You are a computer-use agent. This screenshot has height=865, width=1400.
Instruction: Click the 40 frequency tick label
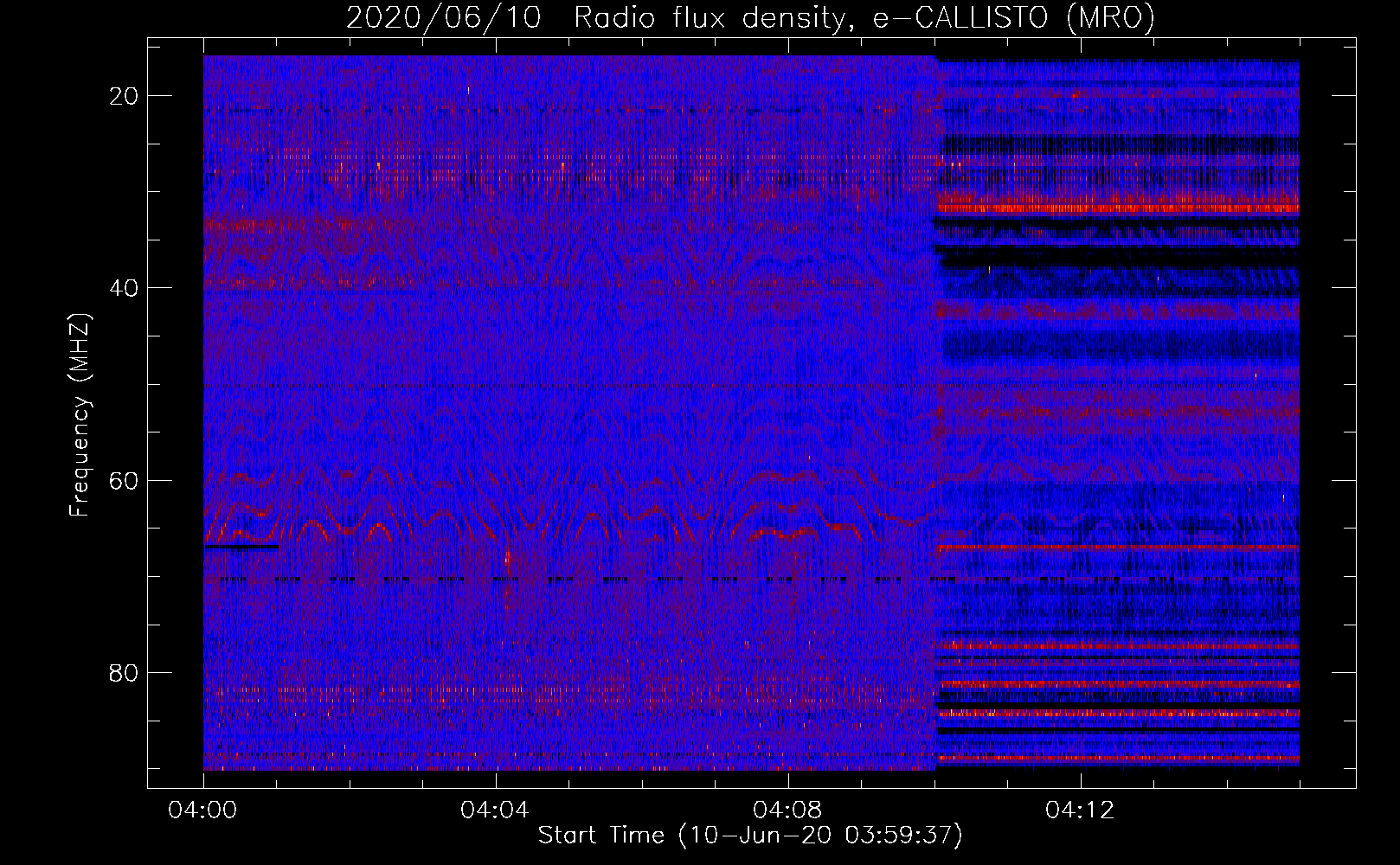click(x=125, y=288)
